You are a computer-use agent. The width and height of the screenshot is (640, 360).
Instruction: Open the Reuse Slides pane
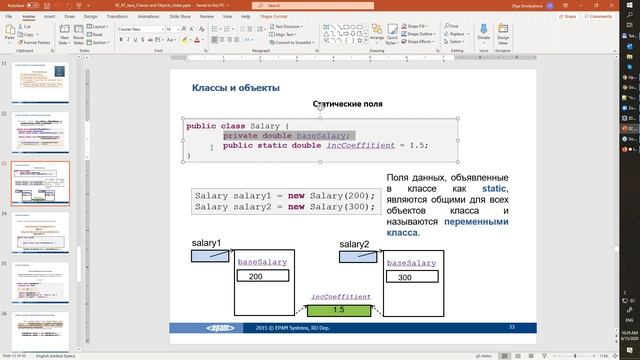(x=78, y=34)
